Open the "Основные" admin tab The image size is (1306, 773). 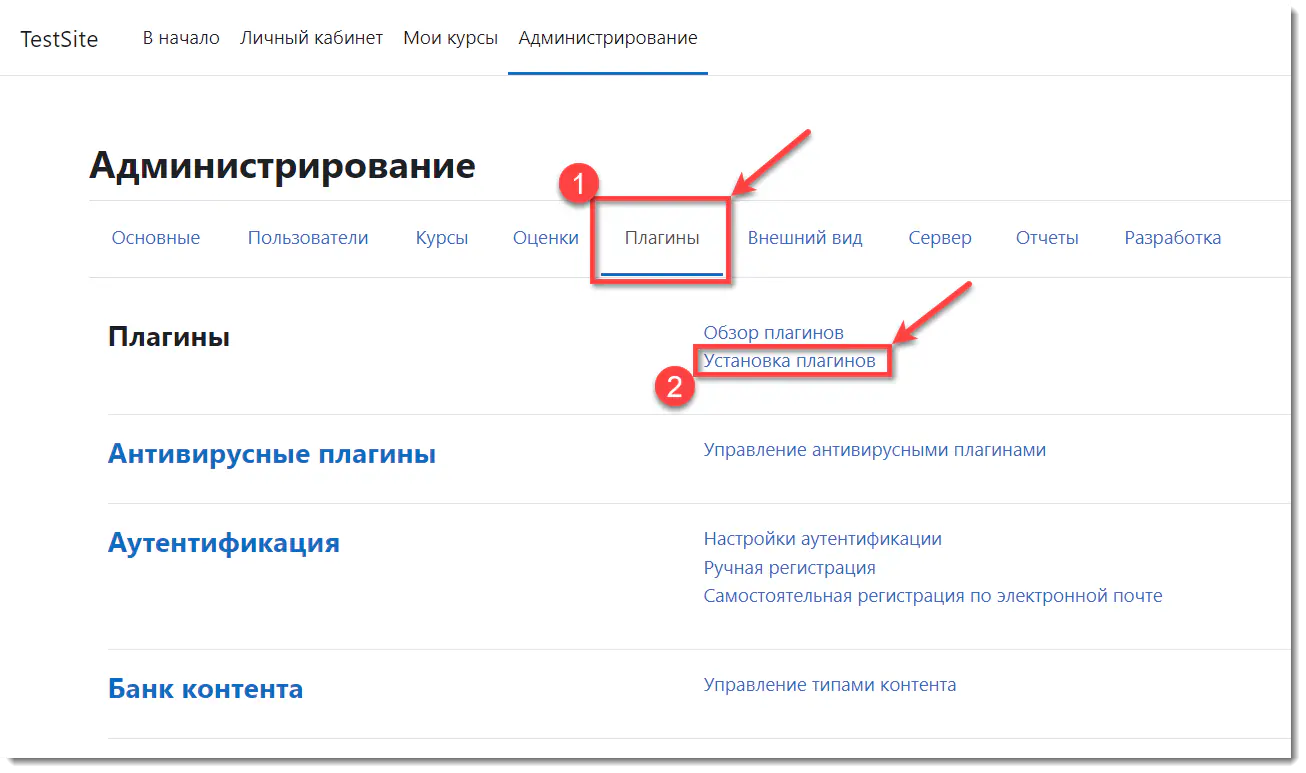tap(156, 238)
